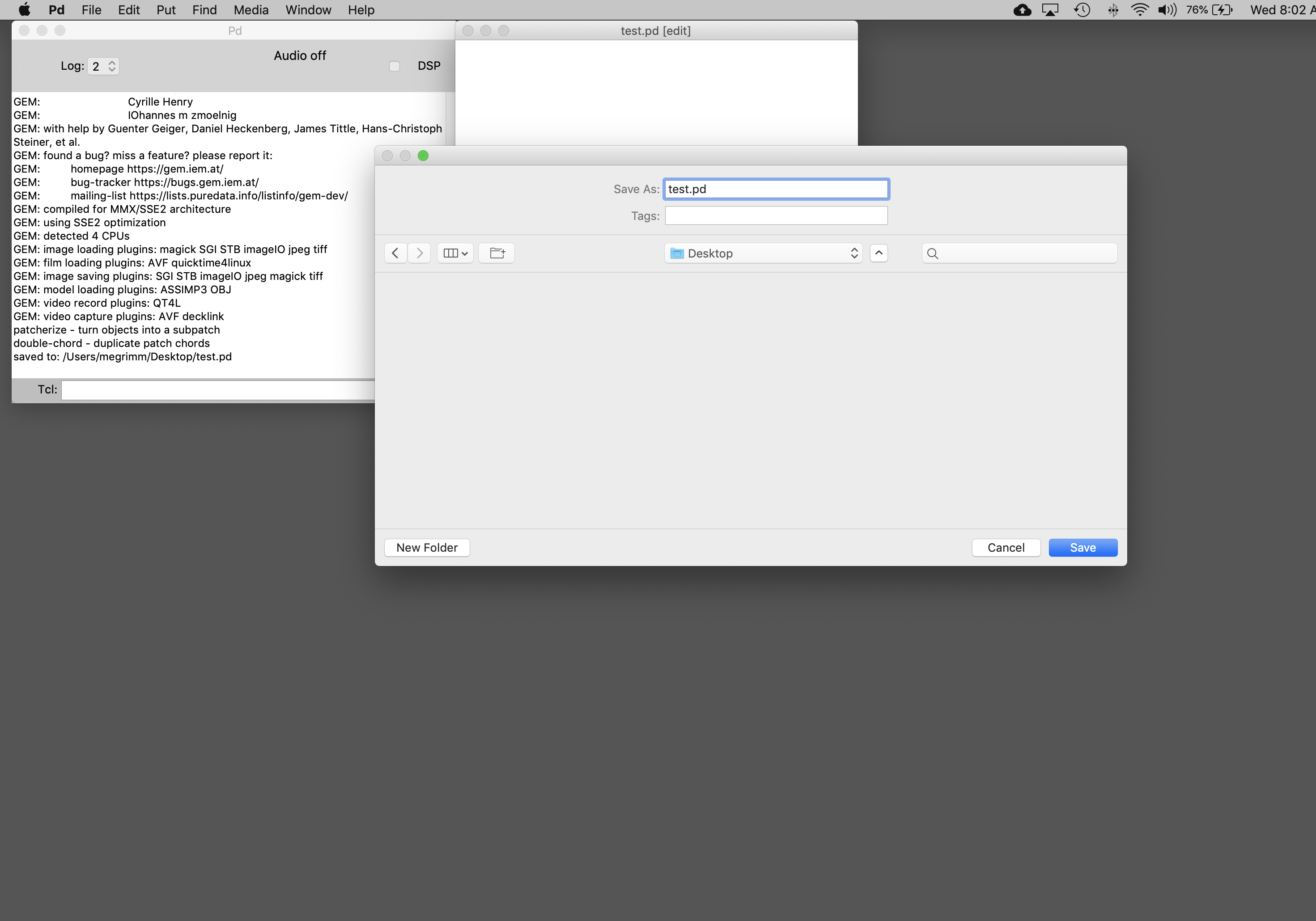This screenshot has height=921, width=1316.
Task: Open the Media menu
Action: tap(250, 10)
